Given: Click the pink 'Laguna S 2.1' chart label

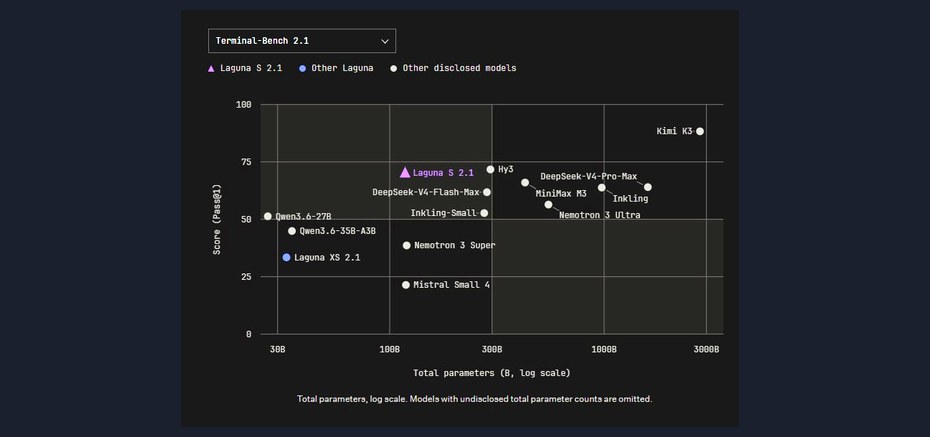Looking at the screenshot, I should point(443,173).
